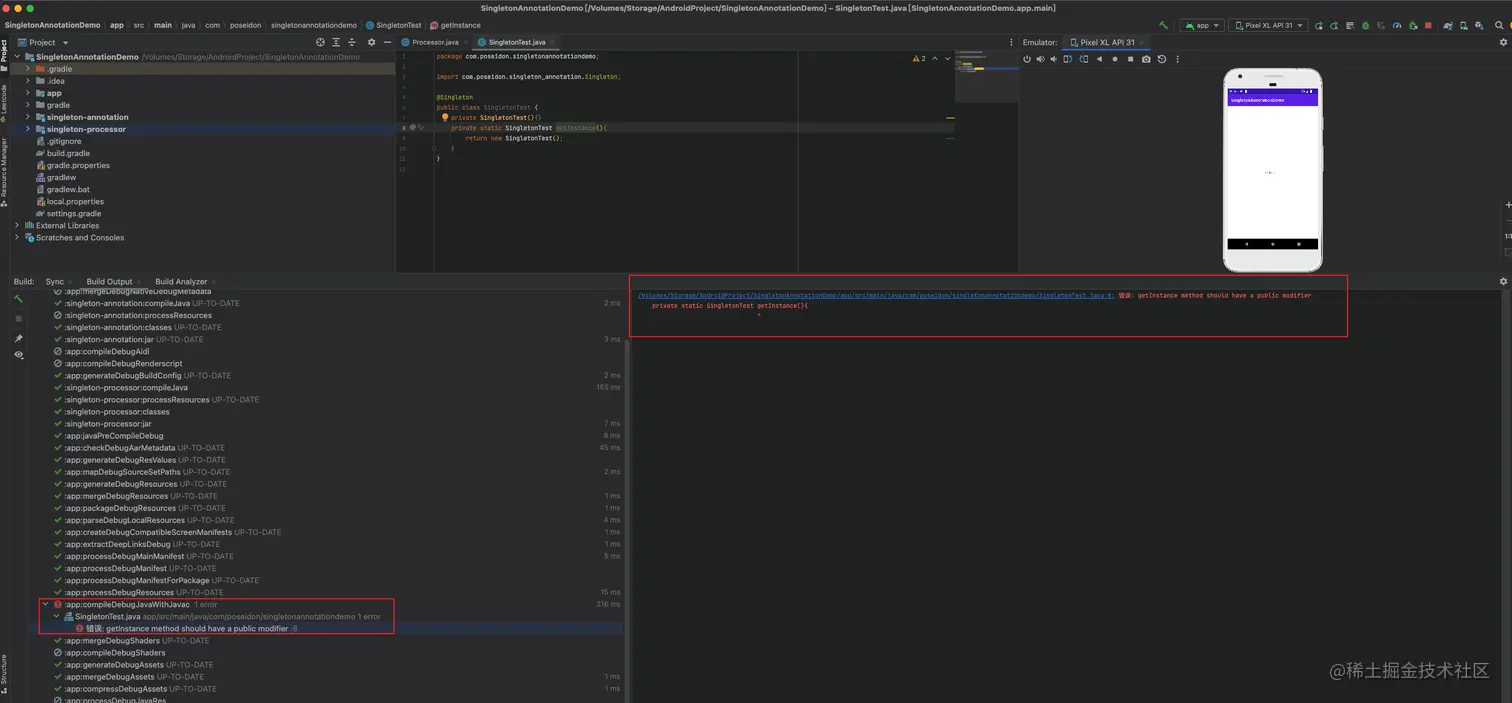Click the red Stop app icon
This screenshot has height=703, width=1512.
[1428, 25]
